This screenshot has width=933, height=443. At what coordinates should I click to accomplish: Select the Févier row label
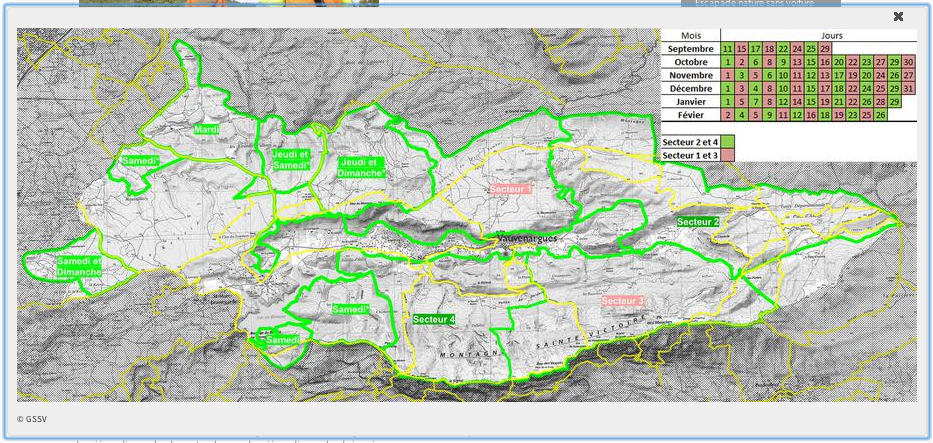click(x=691, y=115)
